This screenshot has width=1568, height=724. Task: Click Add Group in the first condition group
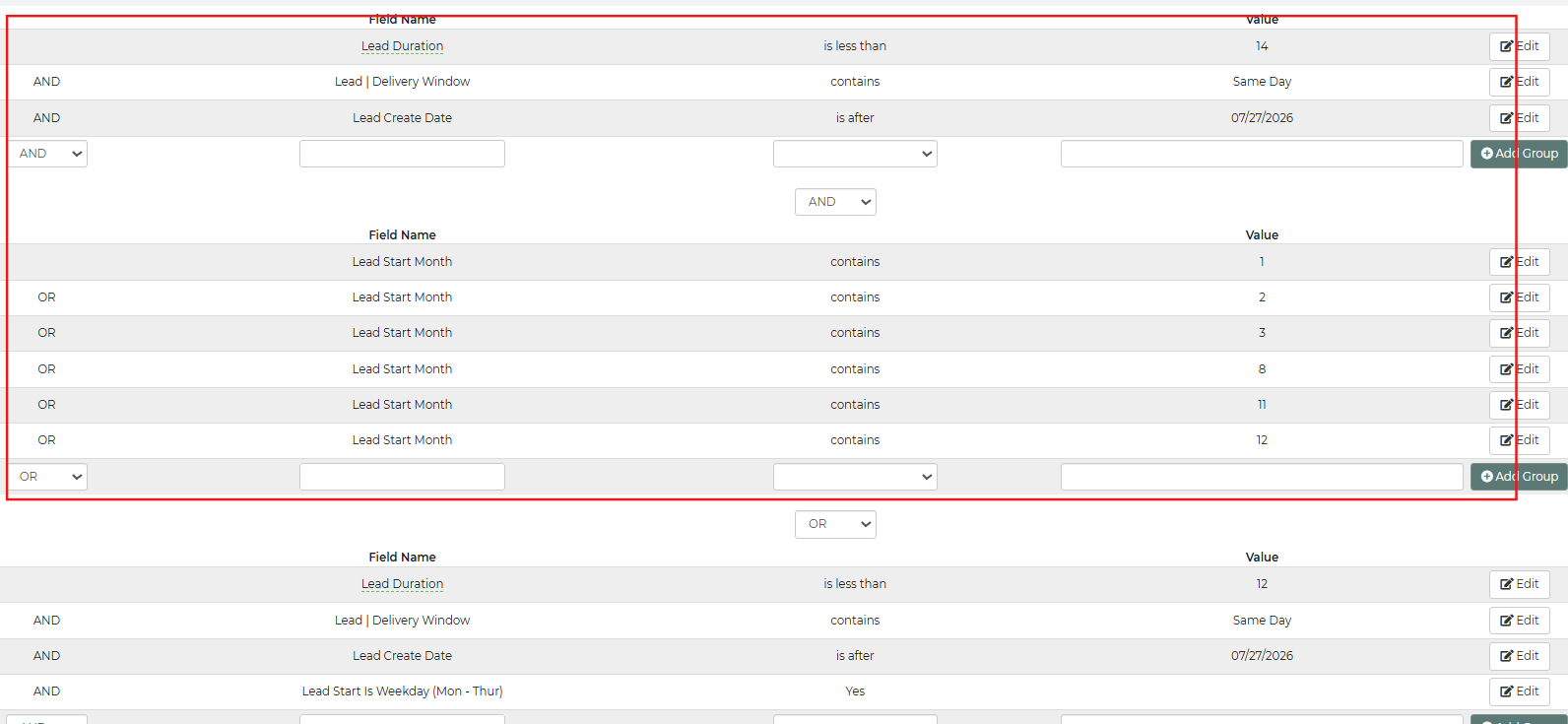click(x=1519, y=154)
